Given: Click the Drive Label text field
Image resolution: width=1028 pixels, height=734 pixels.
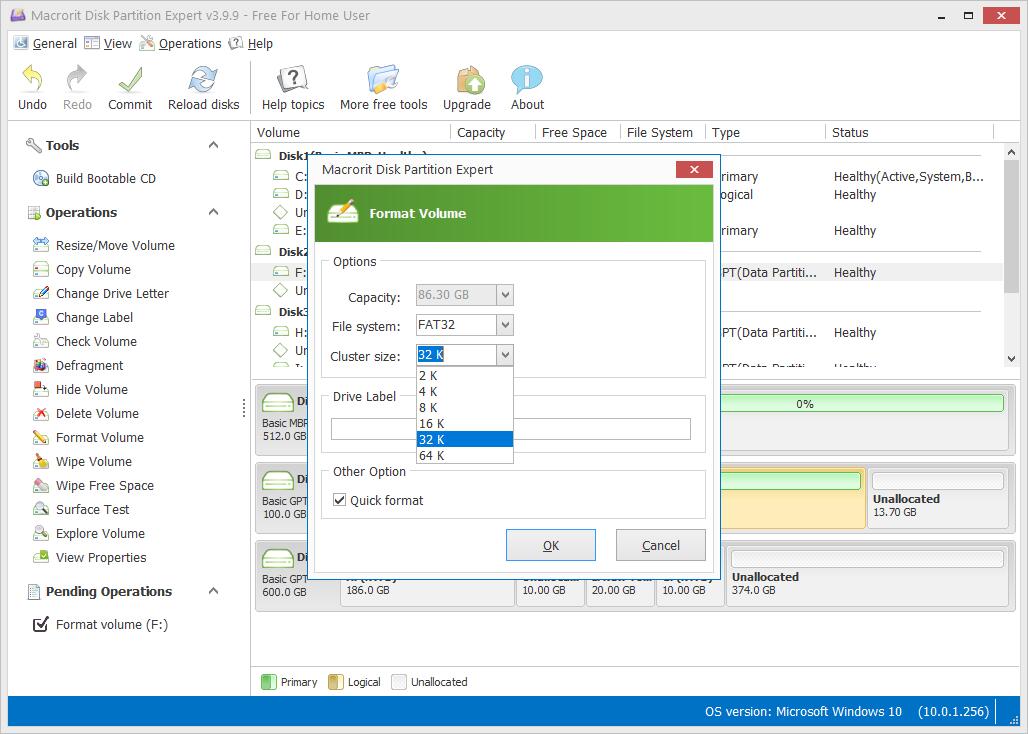Looking at the screenshot, I should pyautogui.click(x=511, y=429).
